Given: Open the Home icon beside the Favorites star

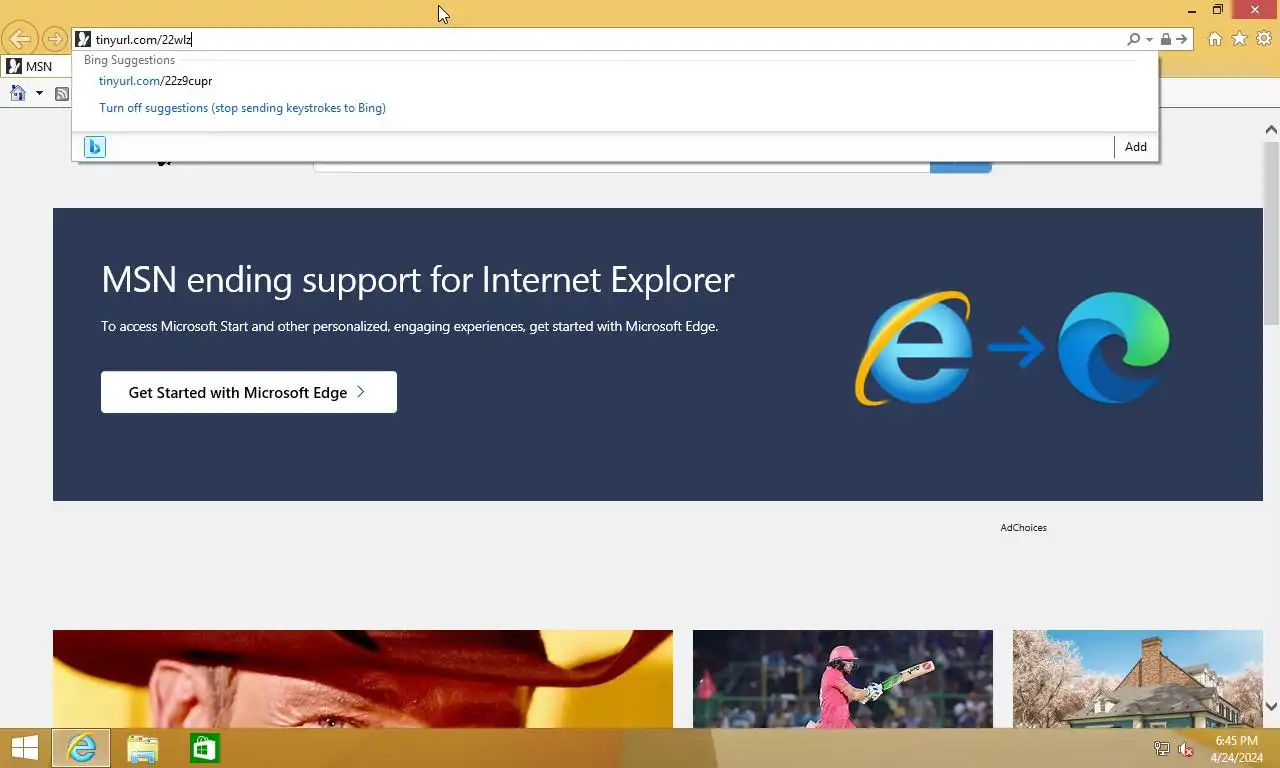Looking at the screenshot, I should click(x=1215, y=39).
